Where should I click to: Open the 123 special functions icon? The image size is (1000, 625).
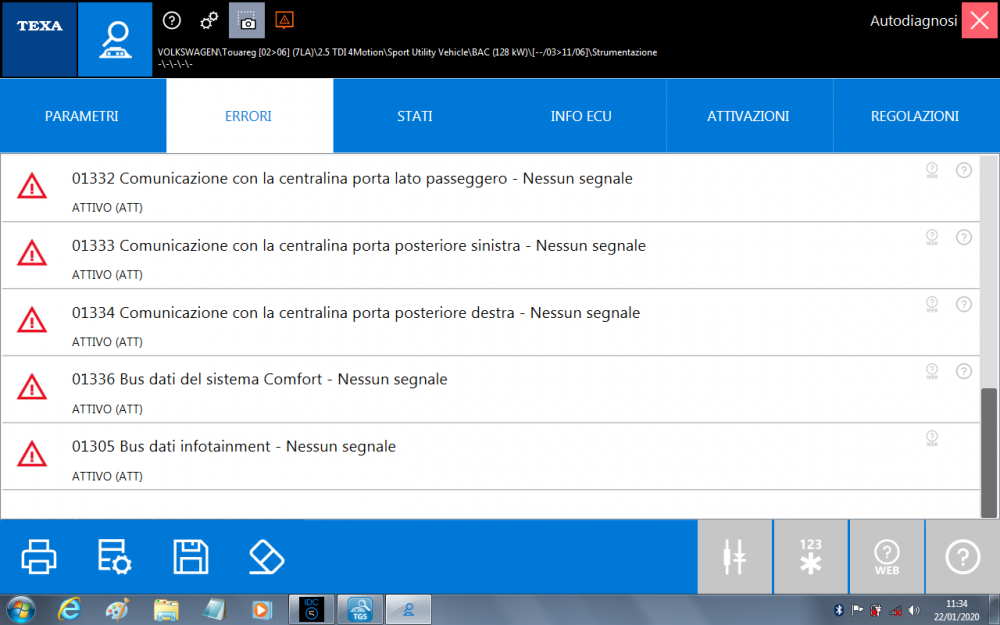pos(810,557)
